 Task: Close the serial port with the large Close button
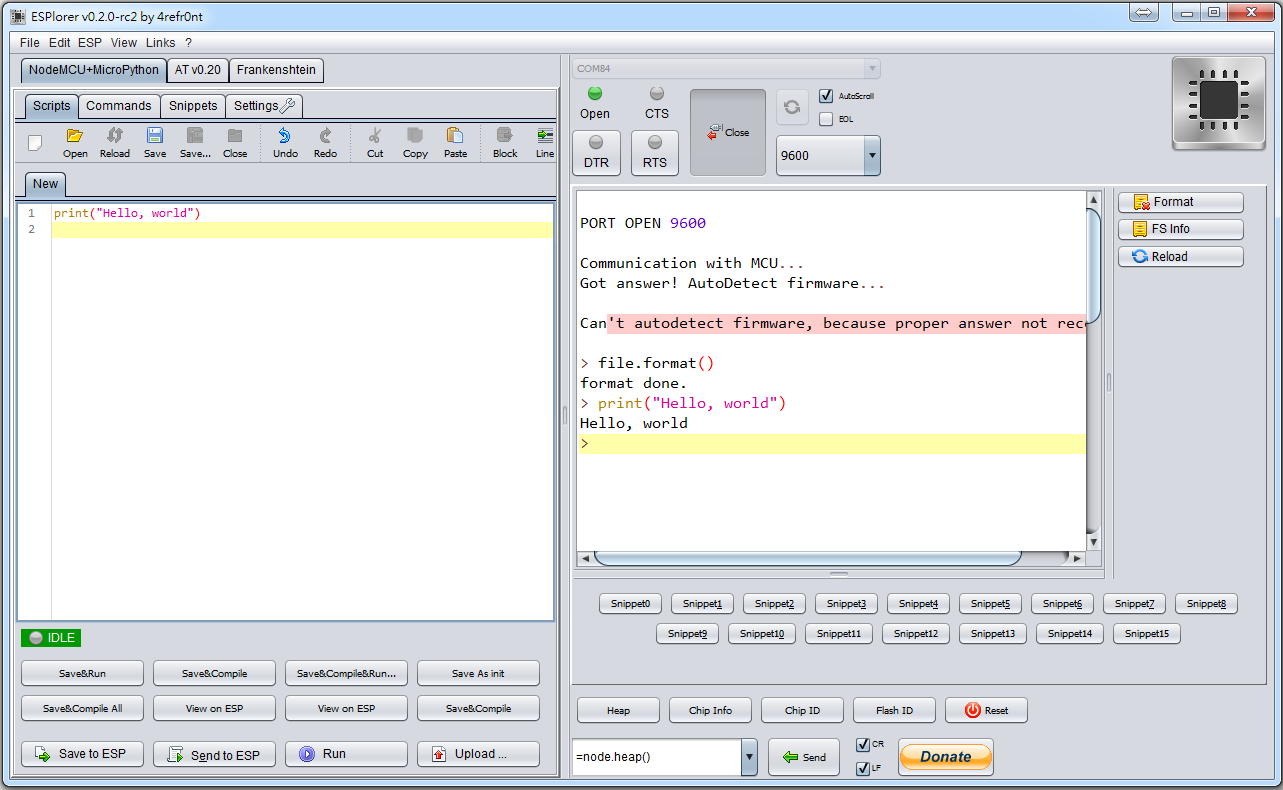point(728,133)
